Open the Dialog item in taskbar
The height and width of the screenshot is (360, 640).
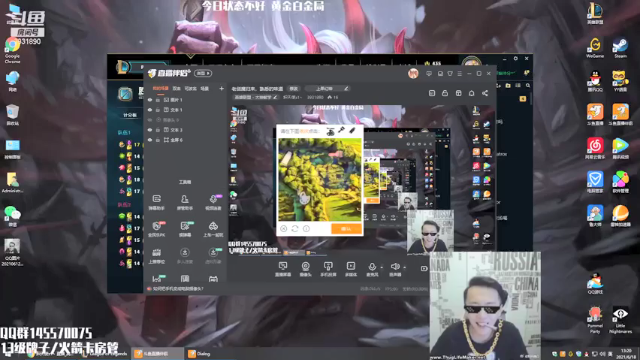click(x=199, y=354)
